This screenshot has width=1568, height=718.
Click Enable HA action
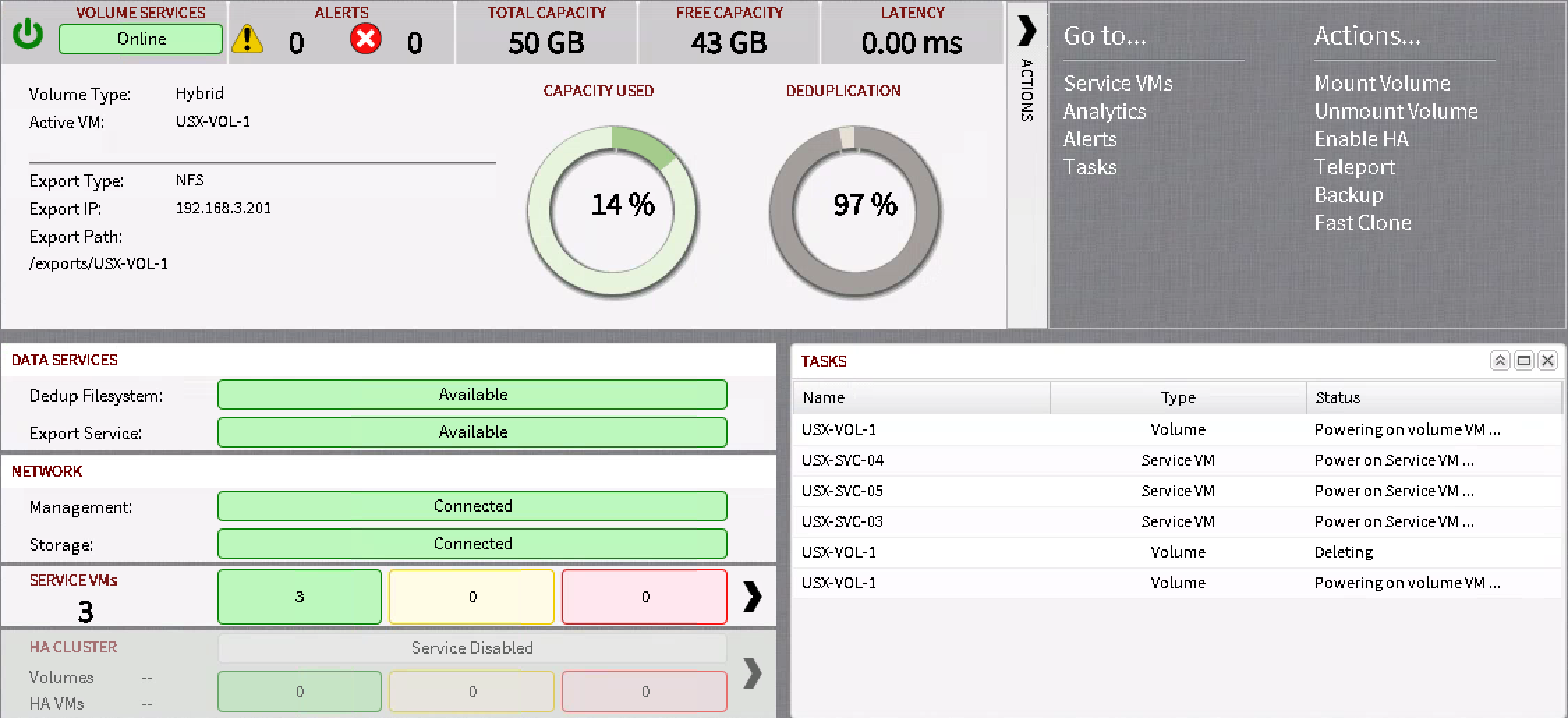pos(1361,139)
